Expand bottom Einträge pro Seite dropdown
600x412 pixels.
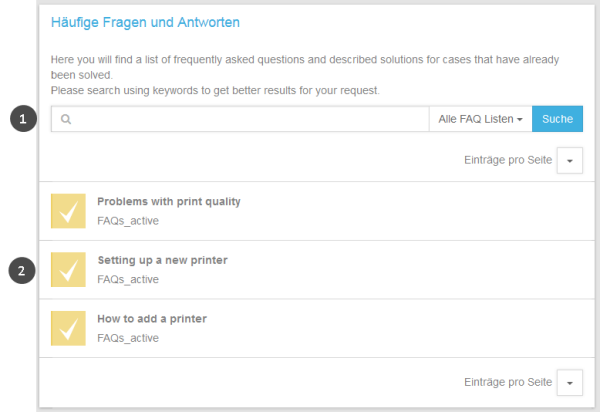pos(570,383)
